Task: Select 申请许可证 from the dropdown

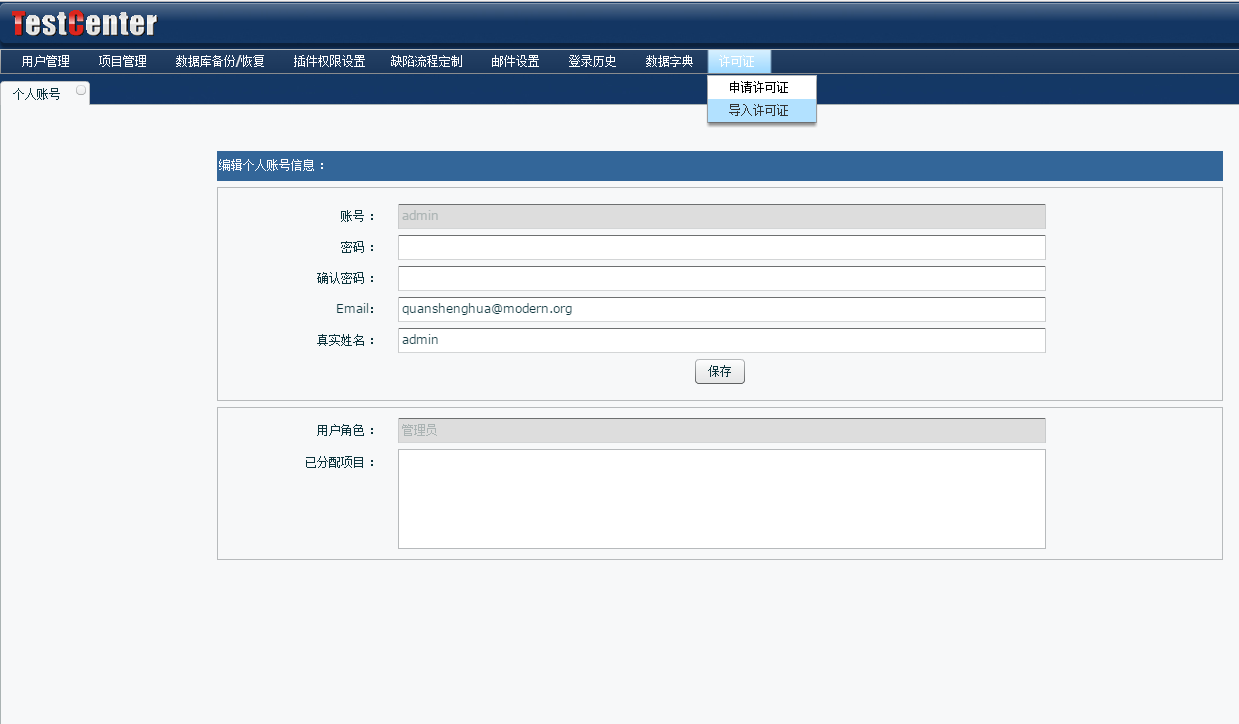Action: pos(759,88)
